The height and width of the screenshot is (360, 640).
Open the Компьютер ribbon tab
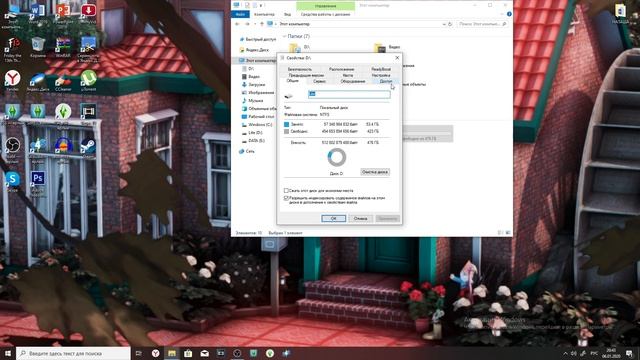pyautogui.click(x=264, y=14)
